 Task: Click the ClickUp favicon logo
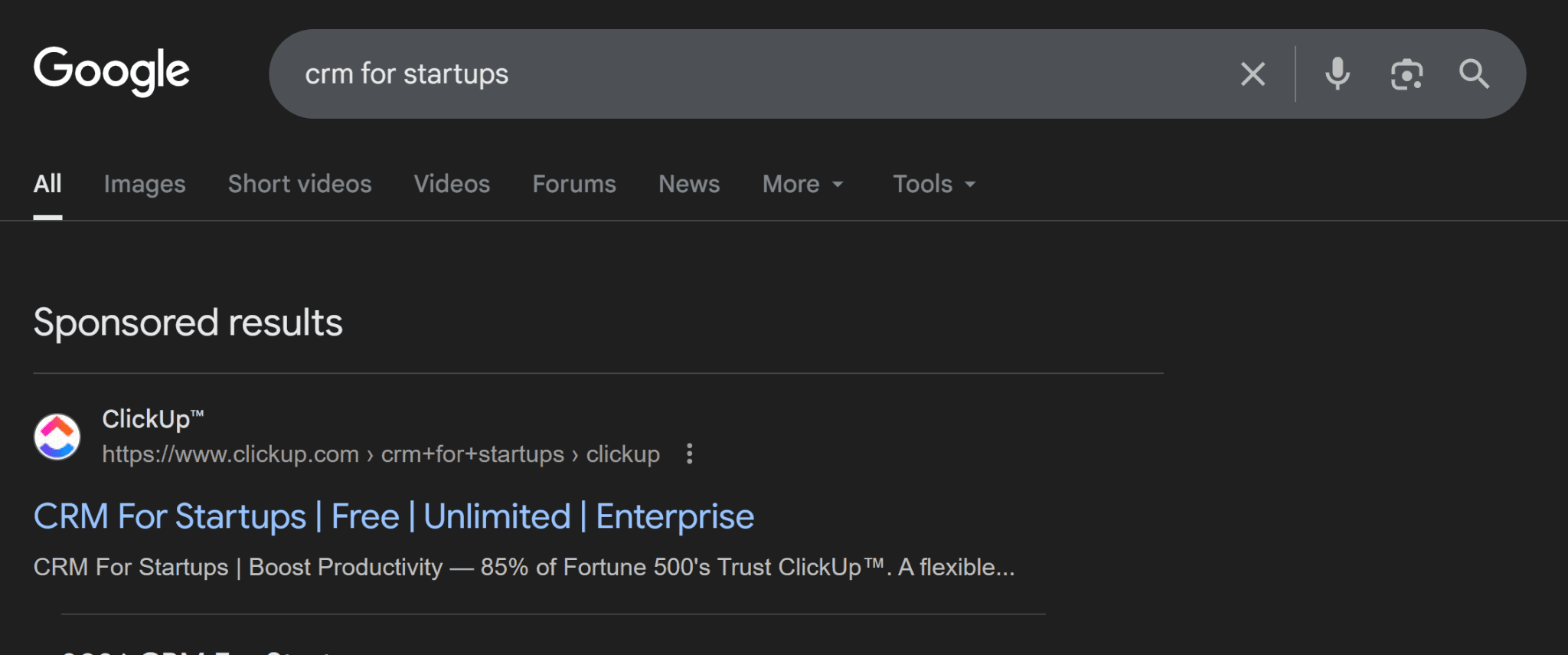57,437
